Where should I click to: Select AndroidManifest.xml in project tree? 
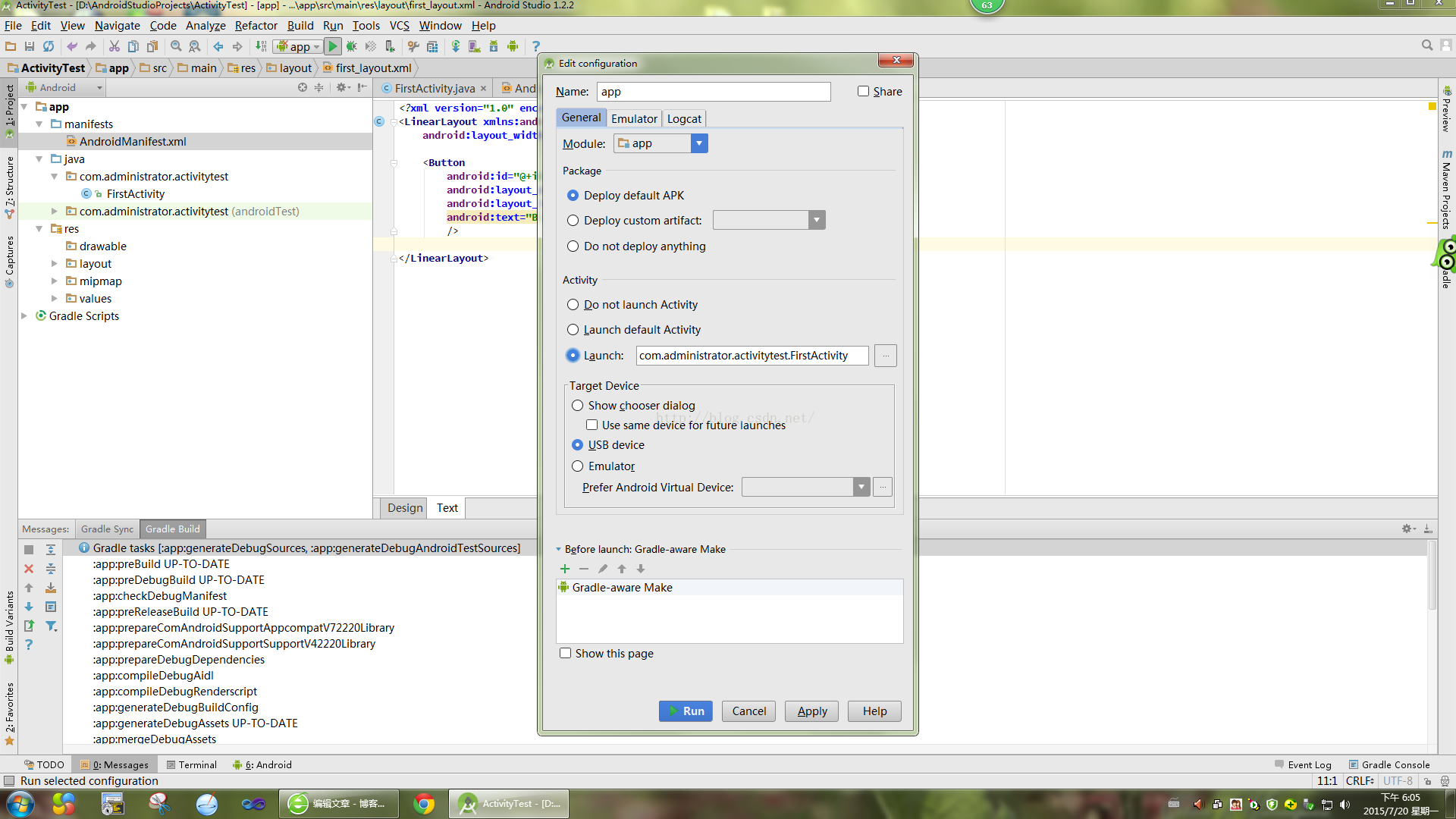(x=133, y=142)
